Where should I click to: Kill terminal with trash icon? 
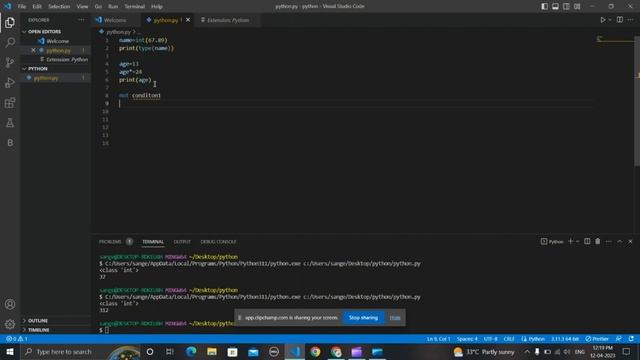598,242
